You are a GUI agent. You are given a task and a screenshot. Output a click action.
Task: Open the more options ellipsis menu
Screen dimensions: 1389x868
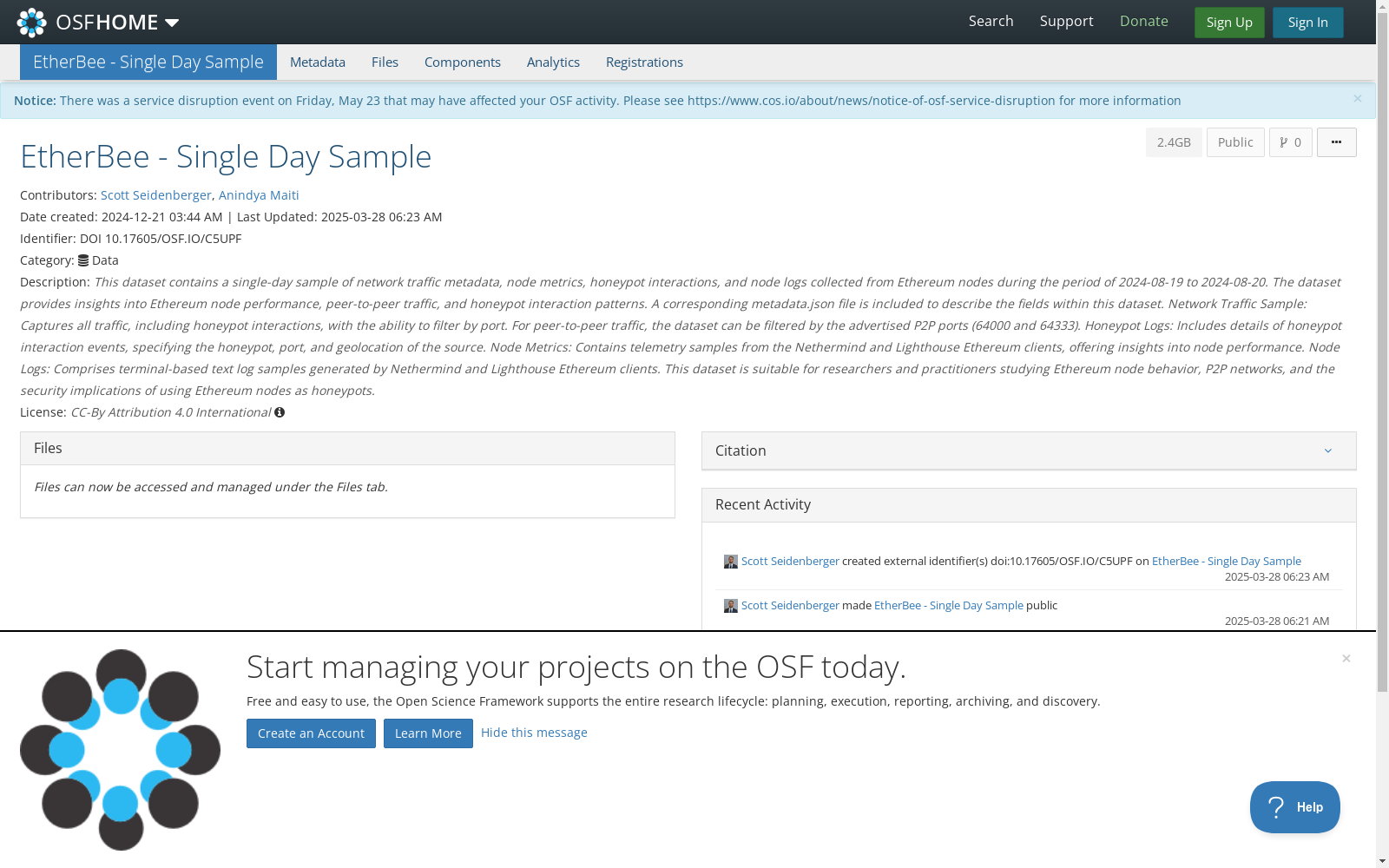[x=1336, y=142]
